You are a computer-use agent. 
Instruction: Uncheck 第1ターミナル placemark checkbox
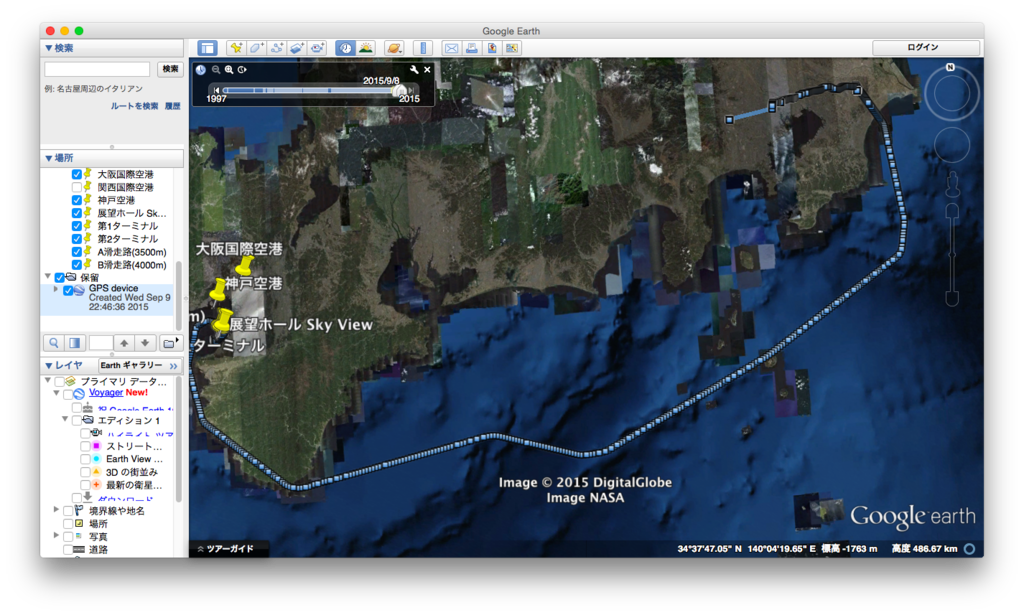pyautogui.click(x=76, y=226)
